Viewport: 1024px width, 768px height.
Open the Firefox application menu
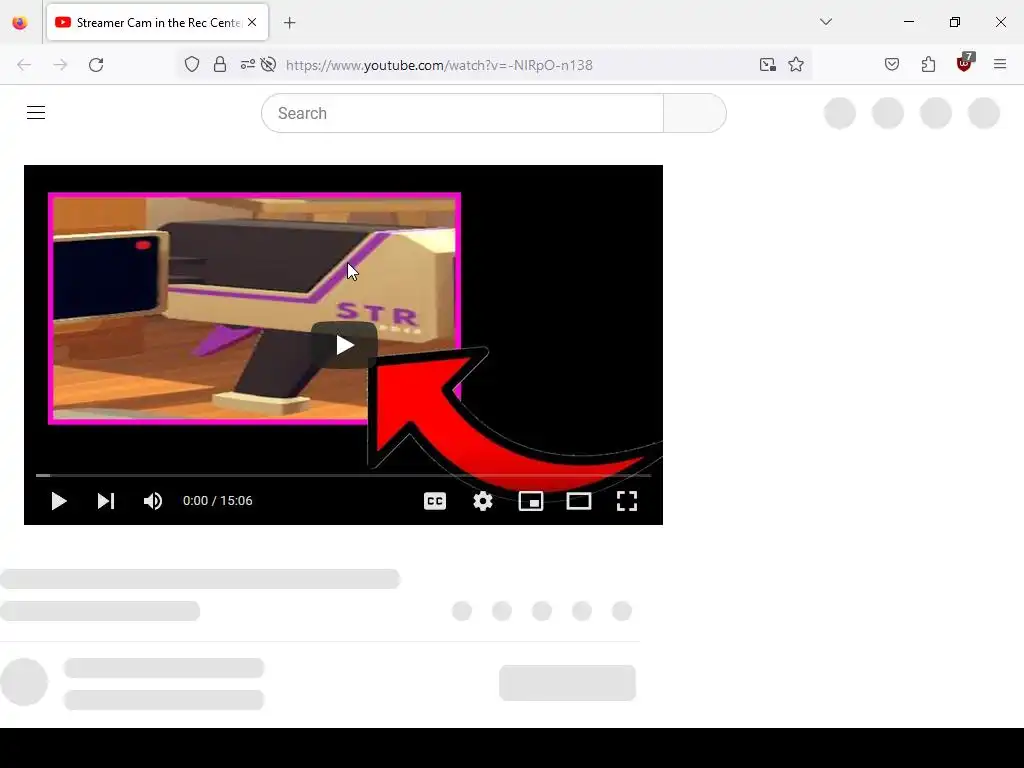pos(1000,64)
